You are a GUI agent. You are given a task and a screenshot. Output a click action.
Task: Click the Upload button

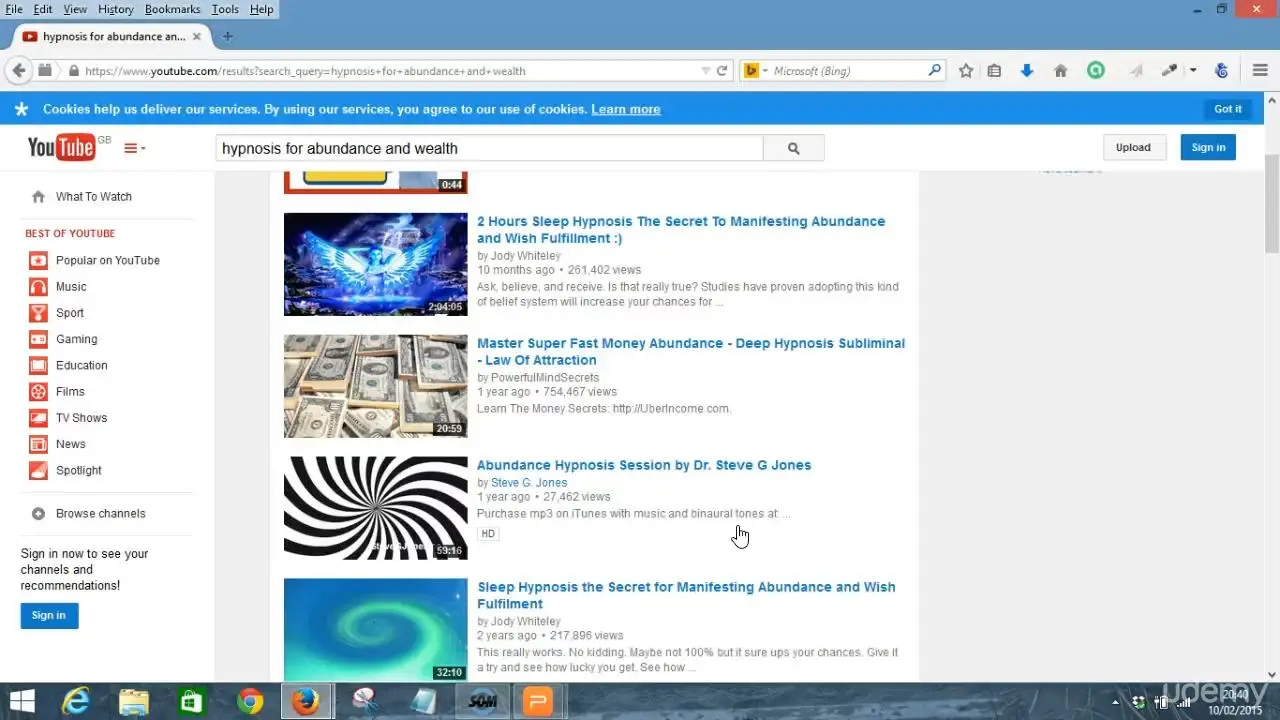point(1133,147)
